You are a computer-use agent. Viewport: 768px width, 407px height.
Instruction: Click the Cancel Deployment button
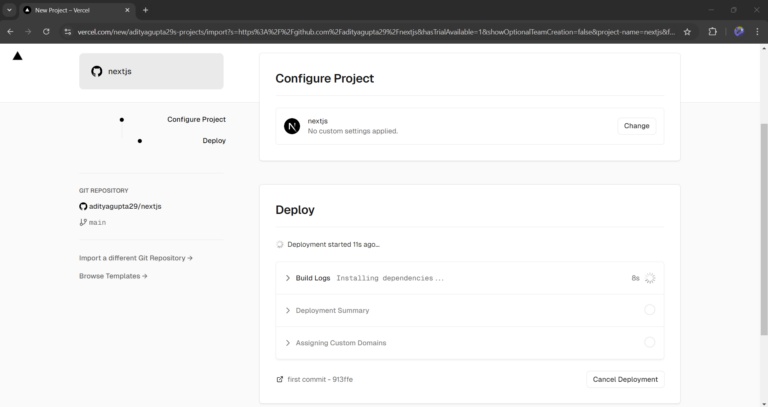[625, 379]
